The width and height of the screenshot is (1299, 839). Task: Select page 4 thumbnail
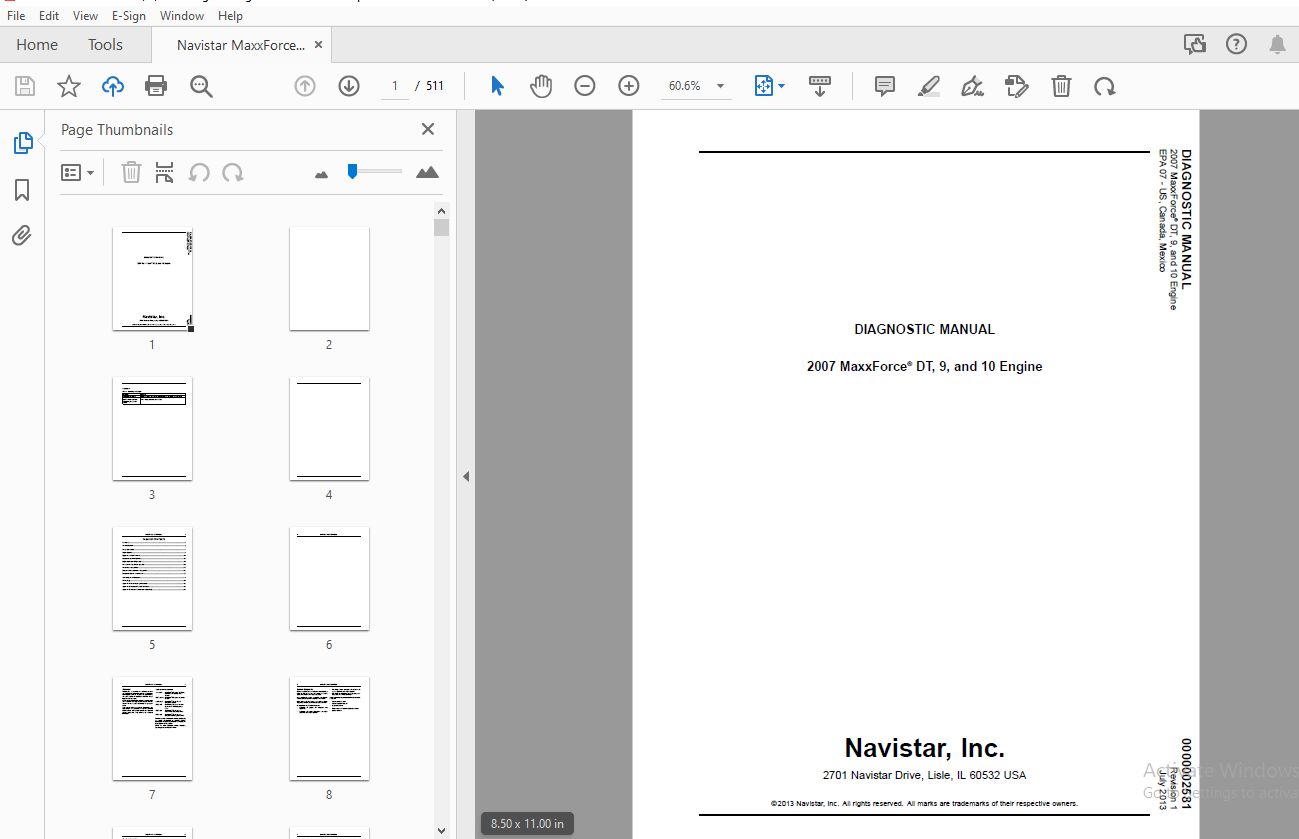coord(329,429)
